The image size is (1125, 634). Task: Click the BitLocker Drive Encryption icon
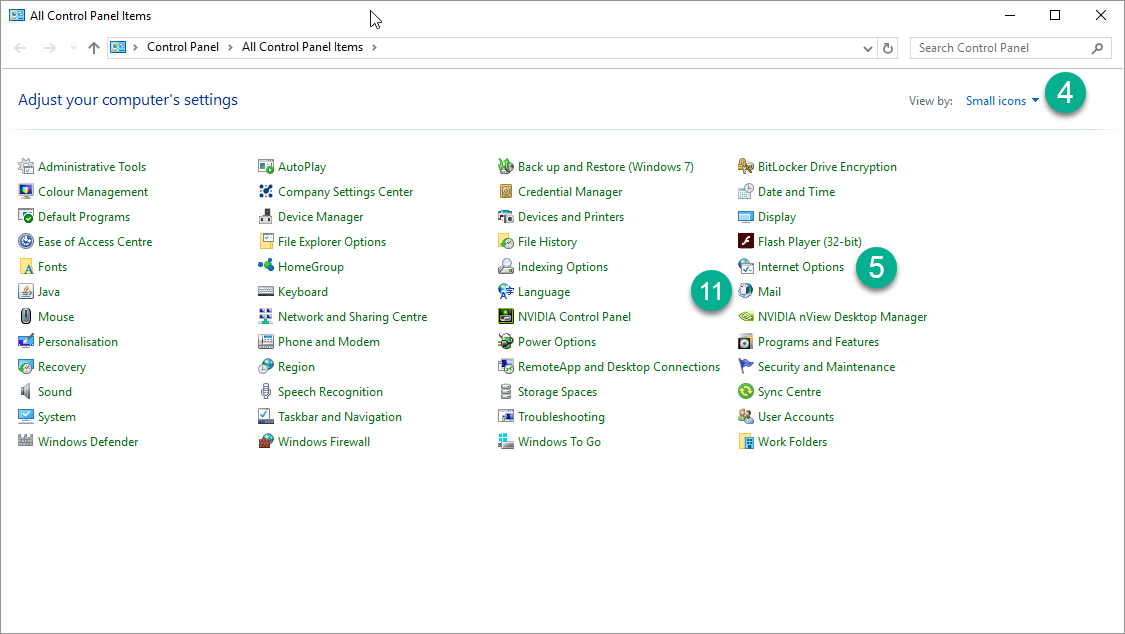745,166
